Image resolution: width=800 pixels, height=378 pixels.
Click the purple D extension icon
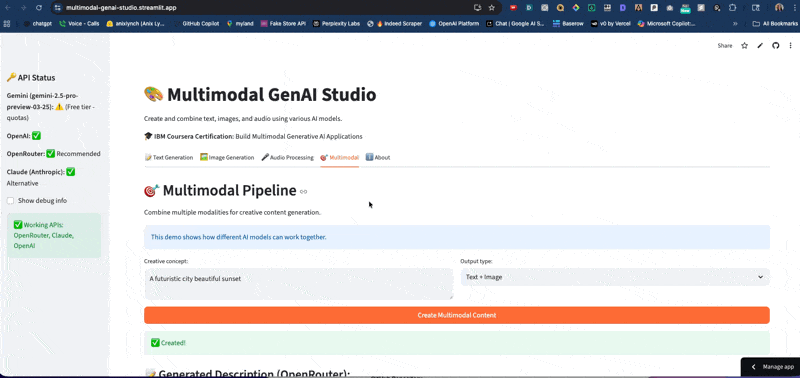[x=623, y=8]
